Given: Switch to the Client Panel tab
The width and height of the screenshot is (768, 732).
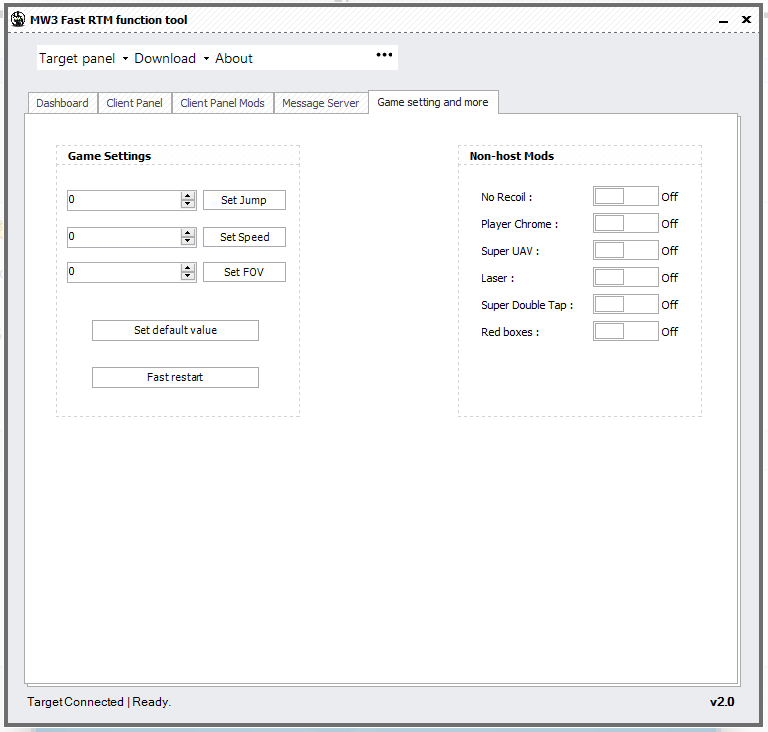Looking at the screenshot, I should pos(134,103).
